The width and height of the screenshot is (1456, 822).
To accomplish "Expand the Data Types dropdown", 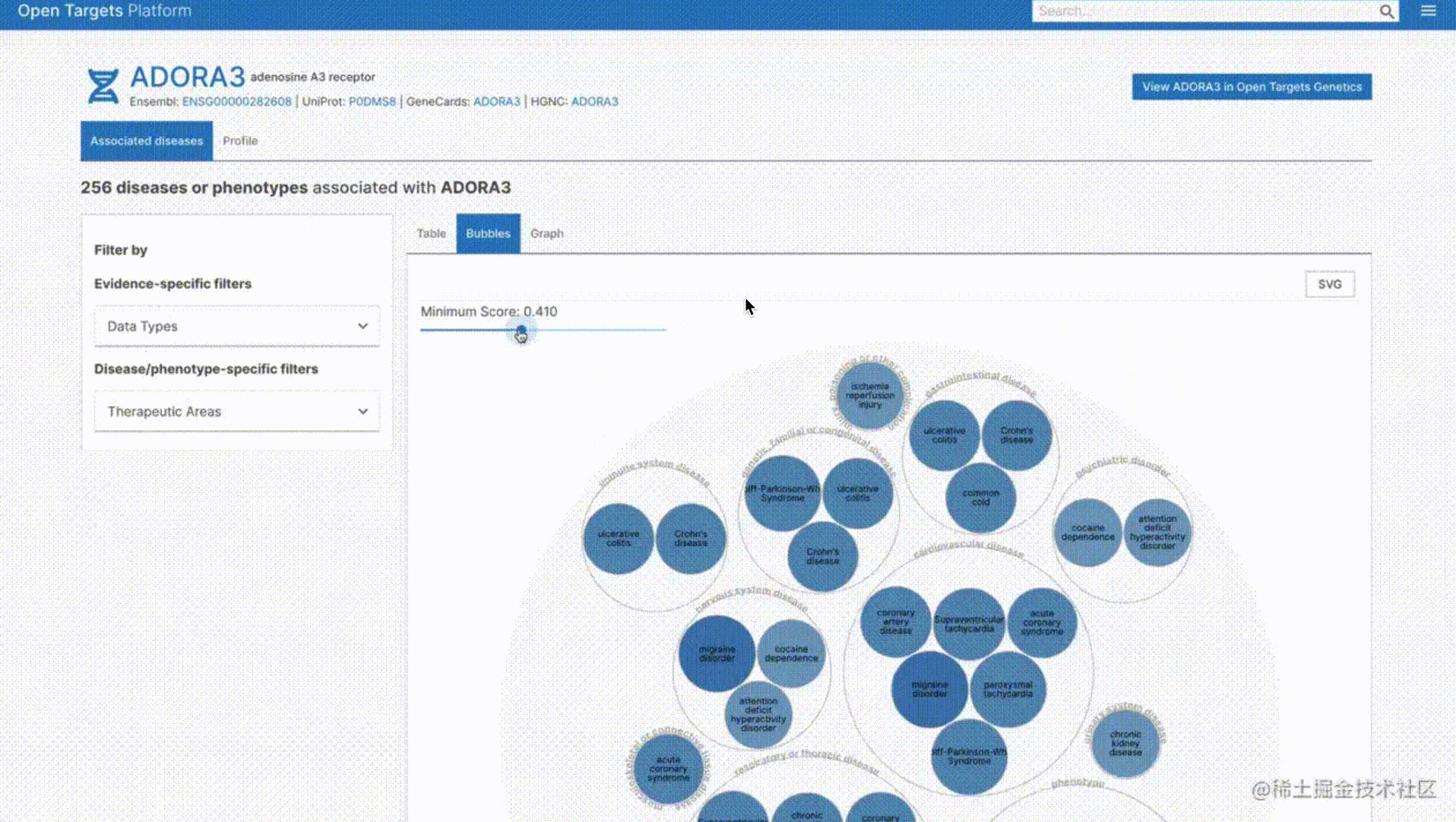I will pos(237,326).
